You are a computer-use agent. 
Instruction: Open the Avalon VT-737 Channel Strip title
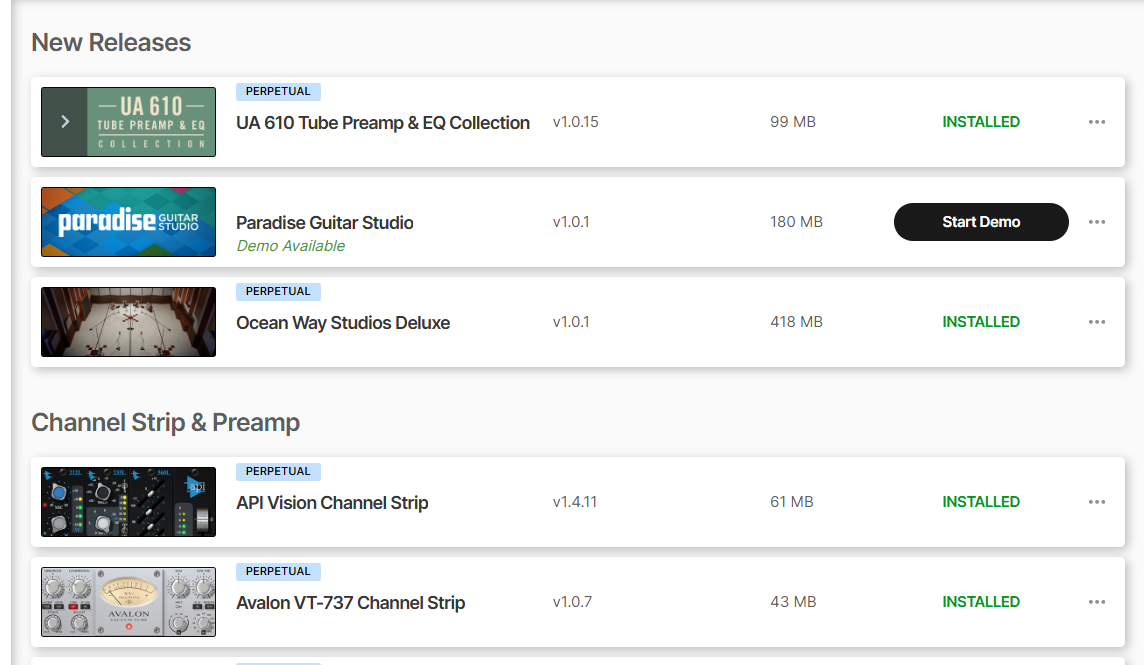(x=351, y=603)
